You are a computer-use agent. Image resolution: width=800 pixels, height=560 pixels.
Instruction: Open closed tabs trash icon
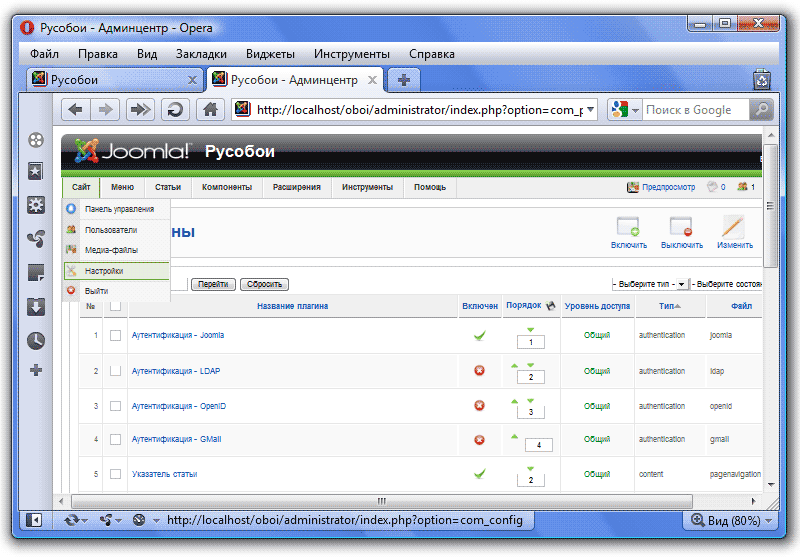(761, 79)
